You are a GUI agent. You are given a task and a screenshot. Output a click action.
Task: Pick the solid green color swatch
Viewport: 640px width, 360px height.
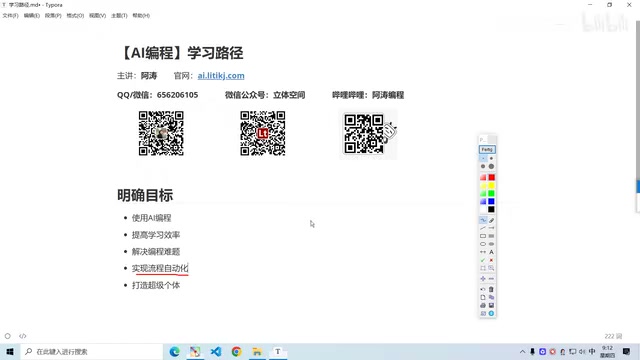[491, 193]
